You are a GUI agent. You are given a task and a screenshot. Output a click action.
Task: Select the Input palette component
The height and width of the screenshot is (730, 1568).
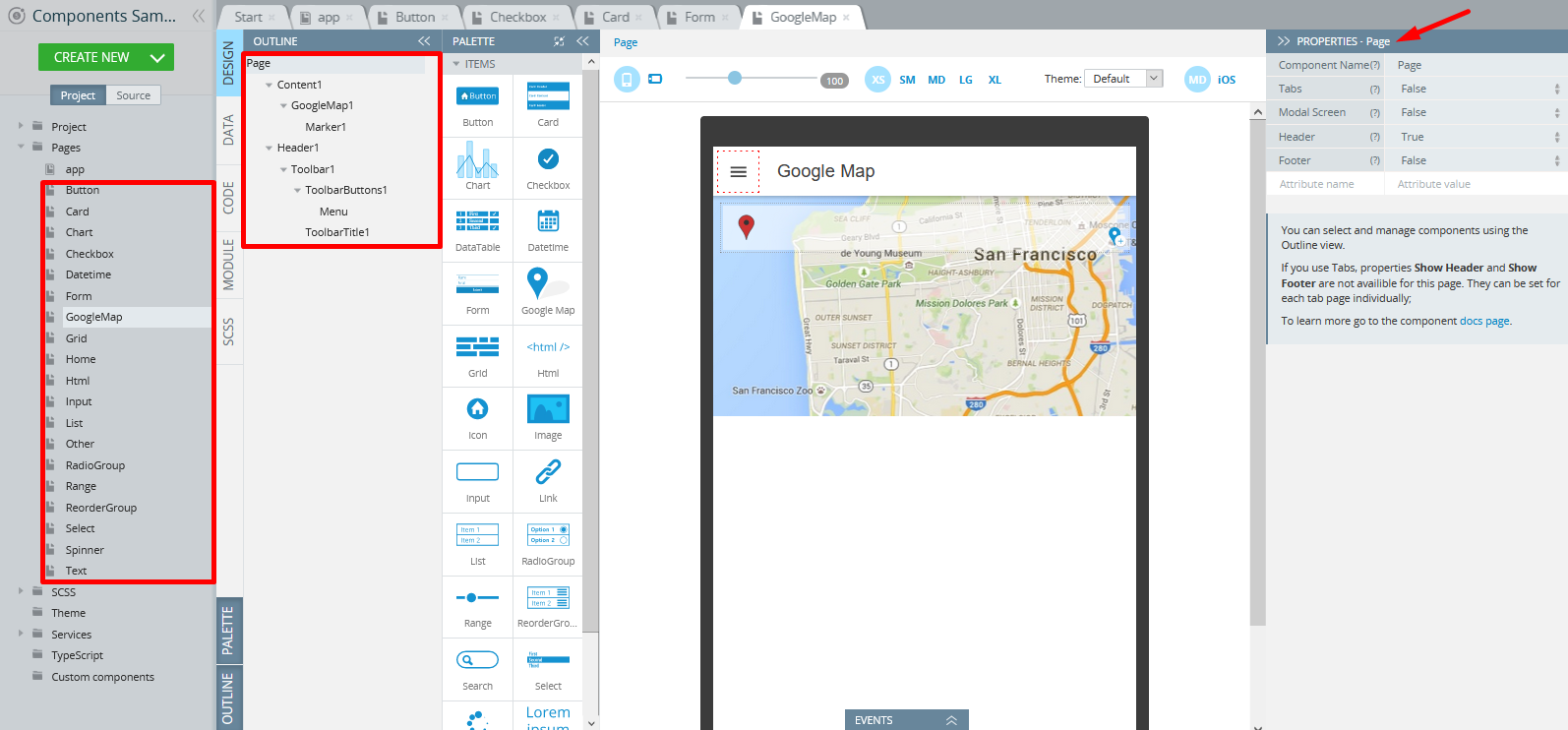tap(478, 482)
